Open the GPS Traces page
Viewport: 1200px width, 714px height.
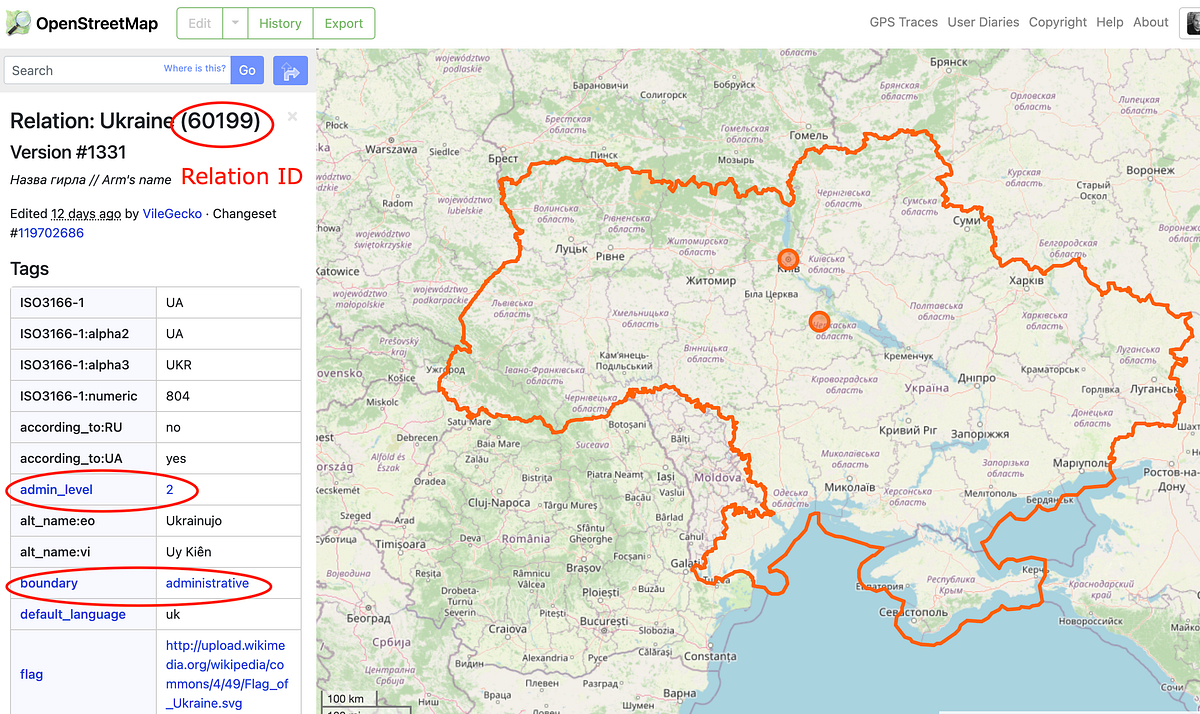pos(903,22)
